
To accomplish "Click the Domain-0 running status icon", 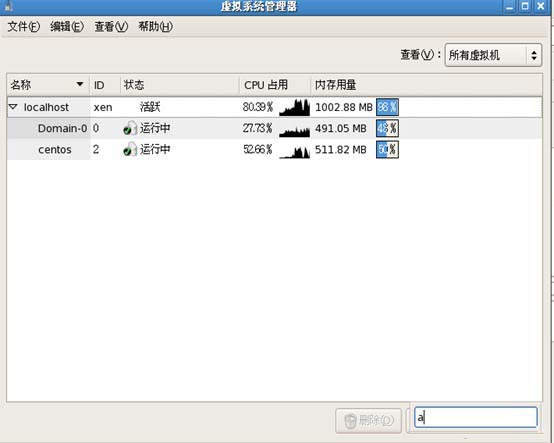I will 130,128.
